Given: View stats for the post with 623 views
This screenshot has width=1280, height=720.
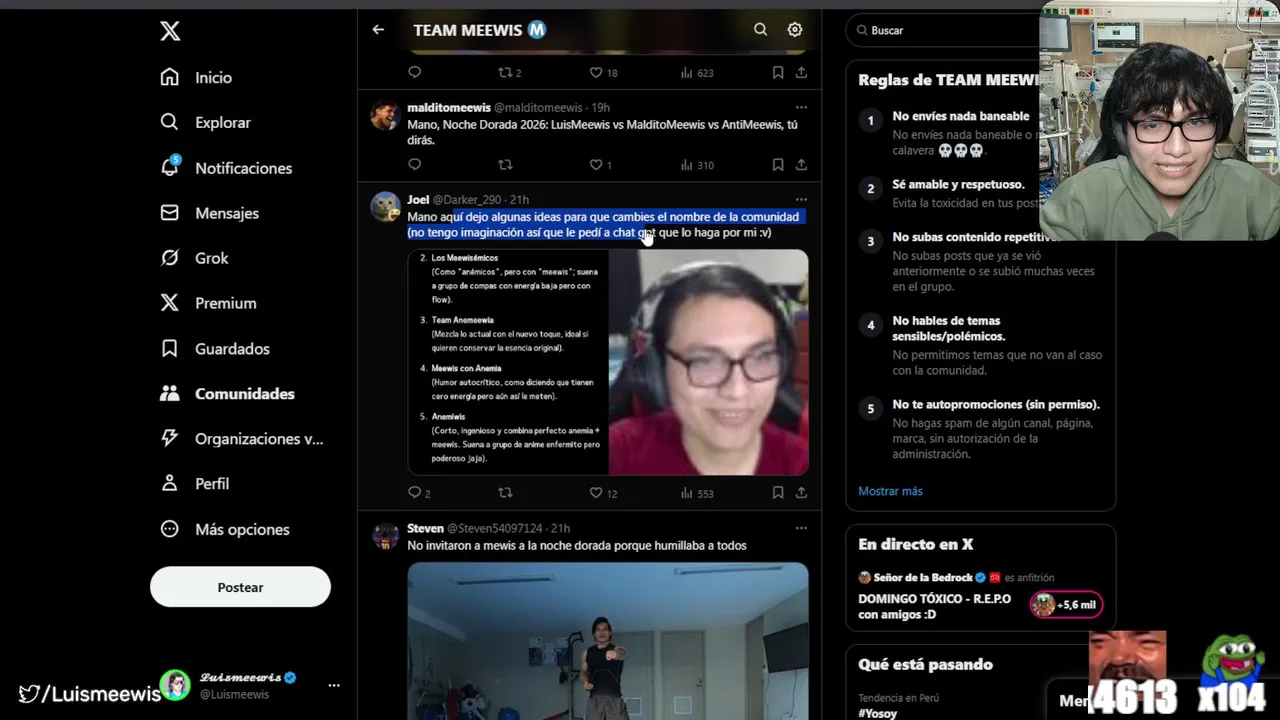Looking at the screenshot, I should 697,72.
